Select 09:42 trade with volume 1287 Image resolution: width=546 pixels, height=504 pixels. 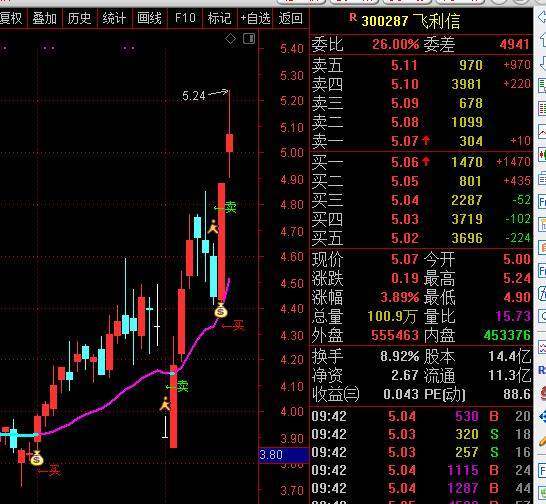pos(421,488)
